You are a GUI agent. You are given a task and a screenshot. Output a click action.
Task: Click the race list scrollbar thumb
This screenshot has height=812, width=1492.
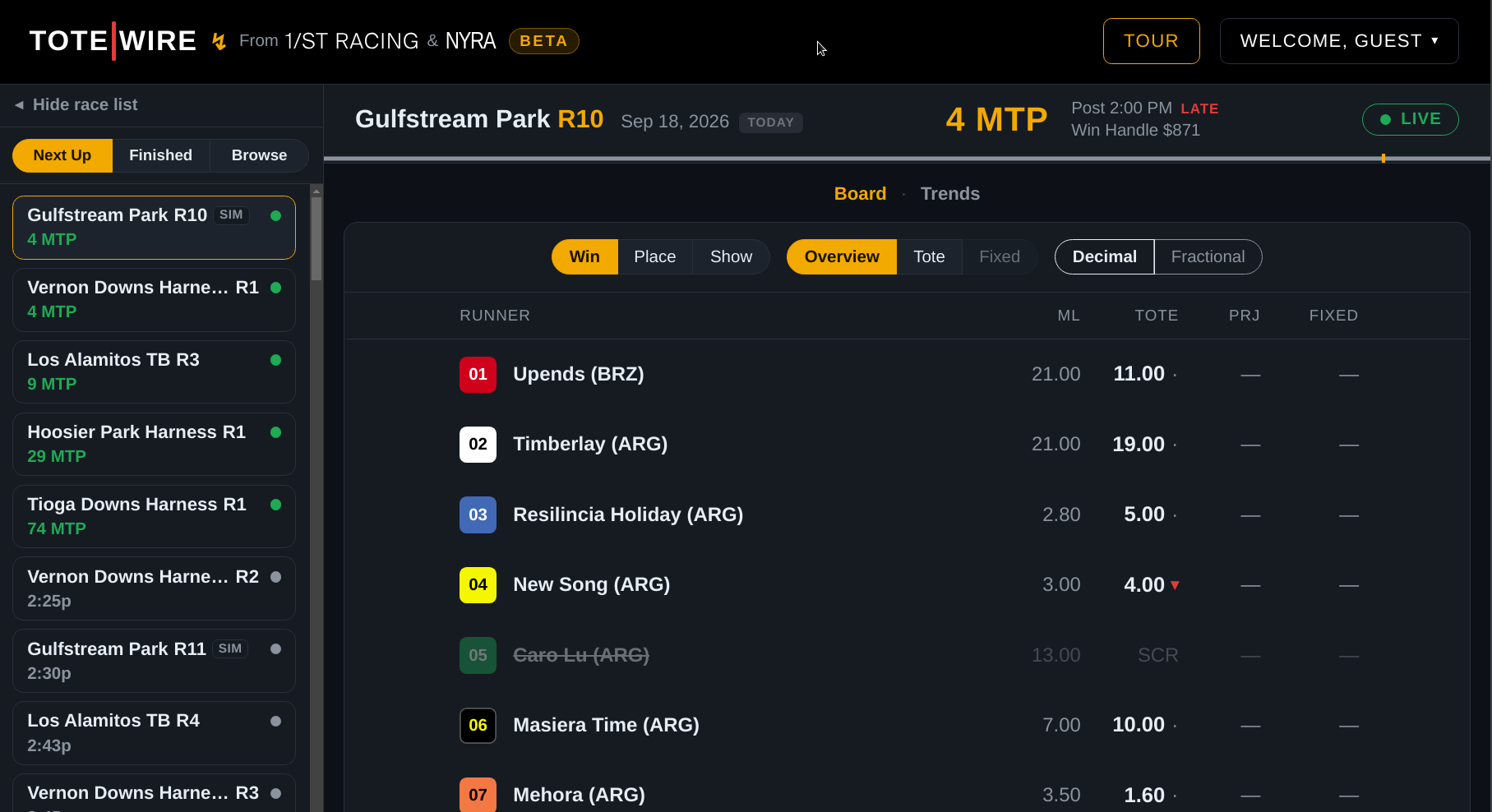coord(316,238)
